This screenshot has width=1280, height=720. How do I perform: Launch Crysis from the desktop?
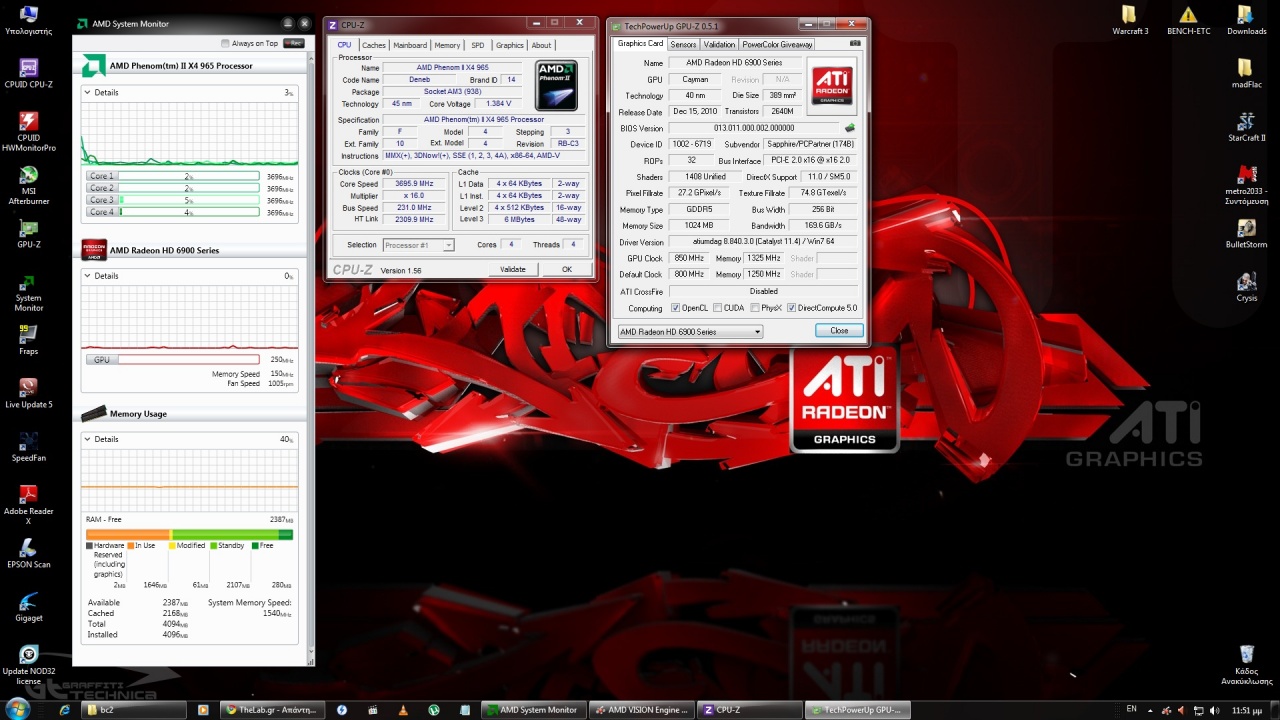[x=1246, y=287]
